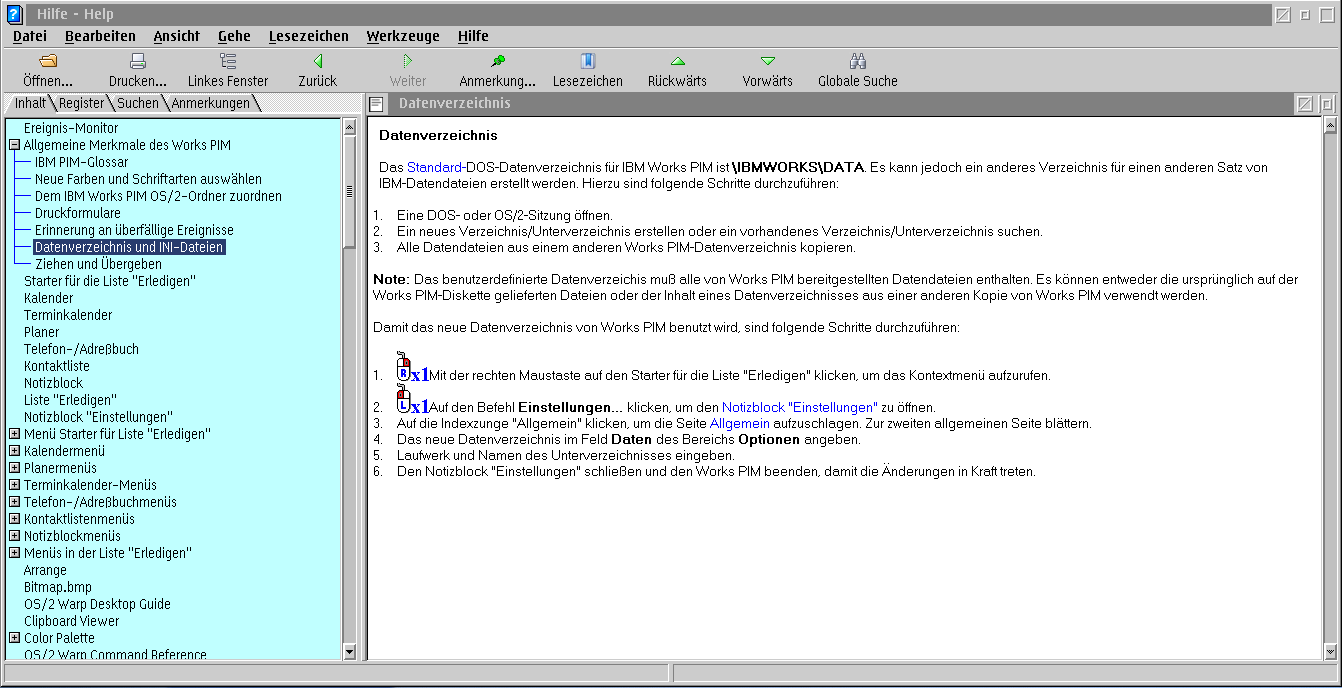Expand the Kontaktlistenmenüs node
This screenshot has width=1342, height=688.
click(15, 519)
